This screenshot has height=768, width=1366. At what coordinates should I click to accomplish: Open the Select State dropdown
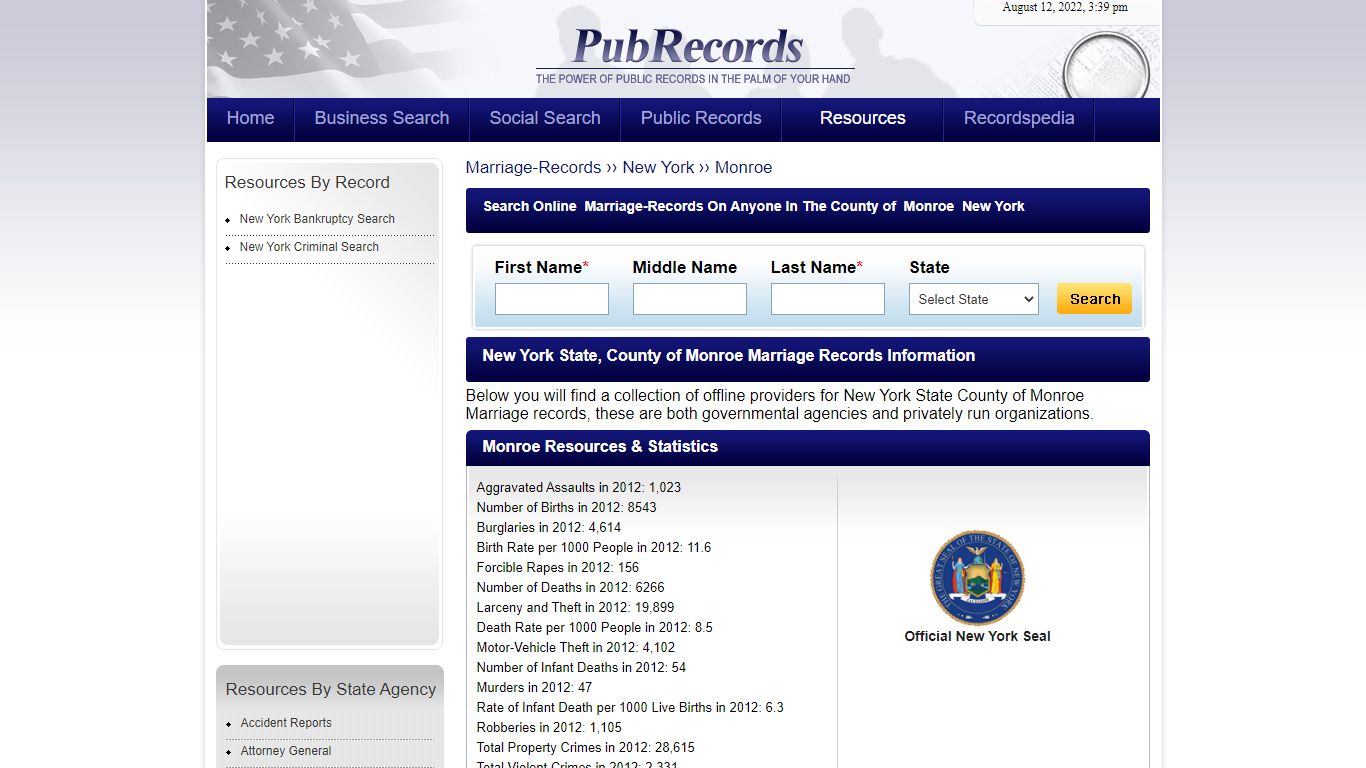pyautogui.click(x=974, y=299)
